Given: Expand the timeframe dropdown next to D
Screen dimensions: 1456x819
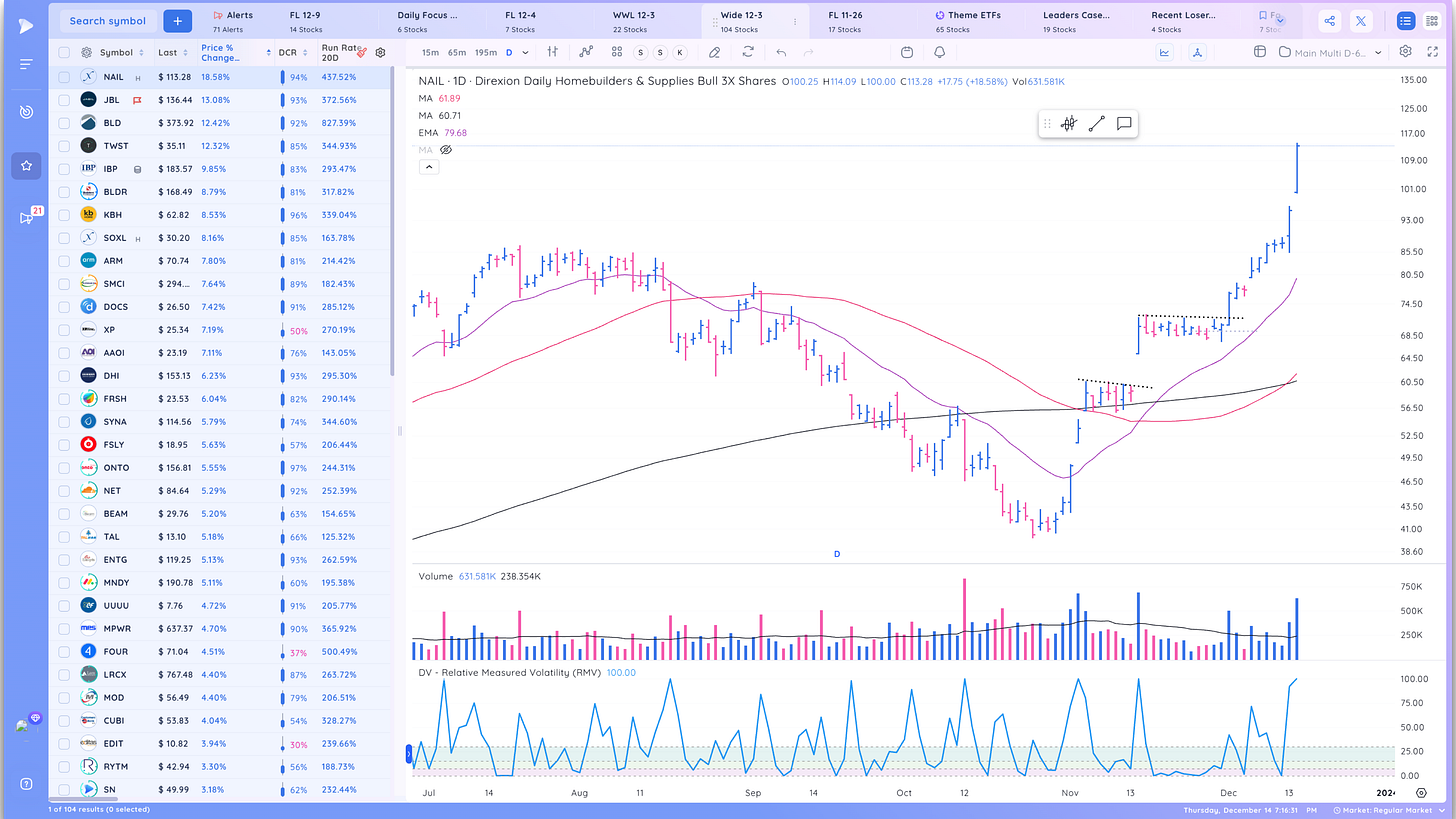Looking at the screenshot, I should click(x=525, y=52).
